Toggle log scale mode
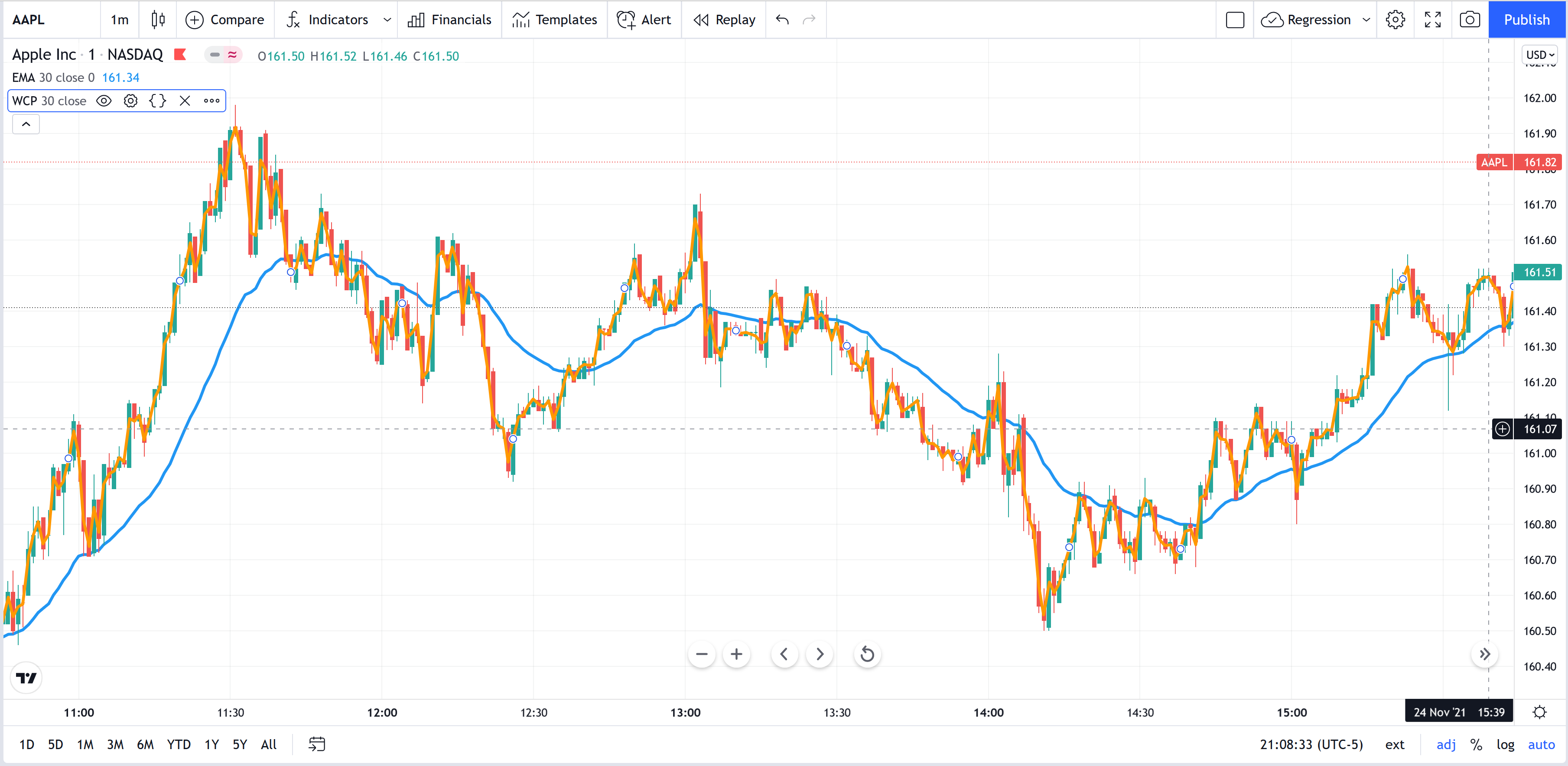Viewport: 1568px width, 766px height. 1505,745
